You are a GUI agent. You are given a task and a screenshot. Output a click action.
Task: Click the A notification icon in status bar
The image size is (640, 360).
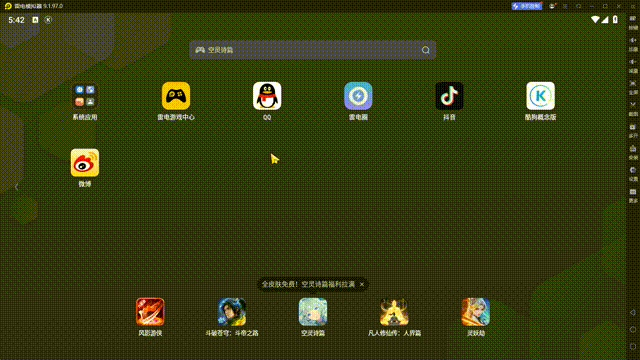(35, 20)
